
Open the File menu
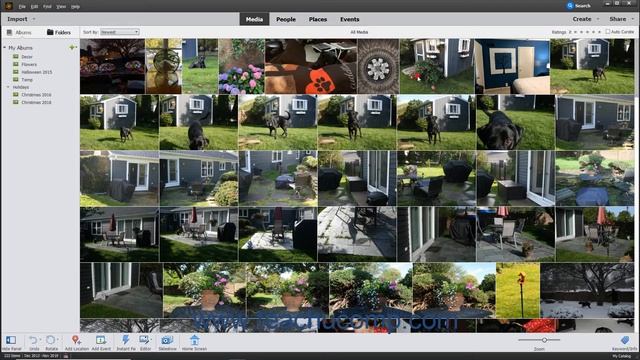(x=22, y=7)
